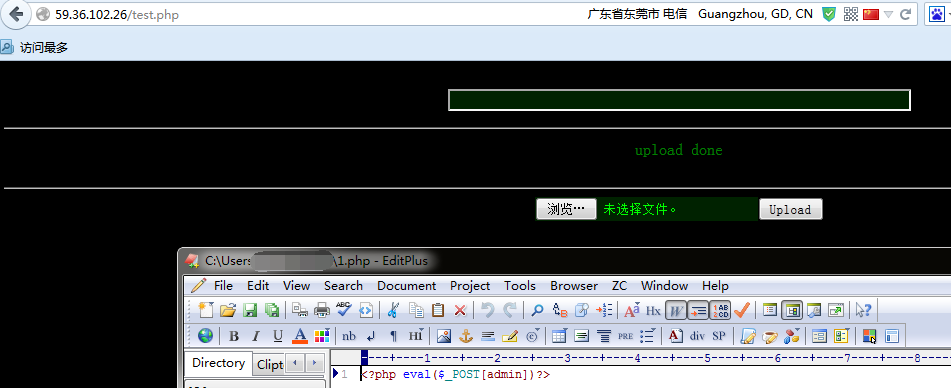The width and height of the screenshot is (951, 388).
Task: Click the Go to Line icon
Action: [x=604, y=310]
